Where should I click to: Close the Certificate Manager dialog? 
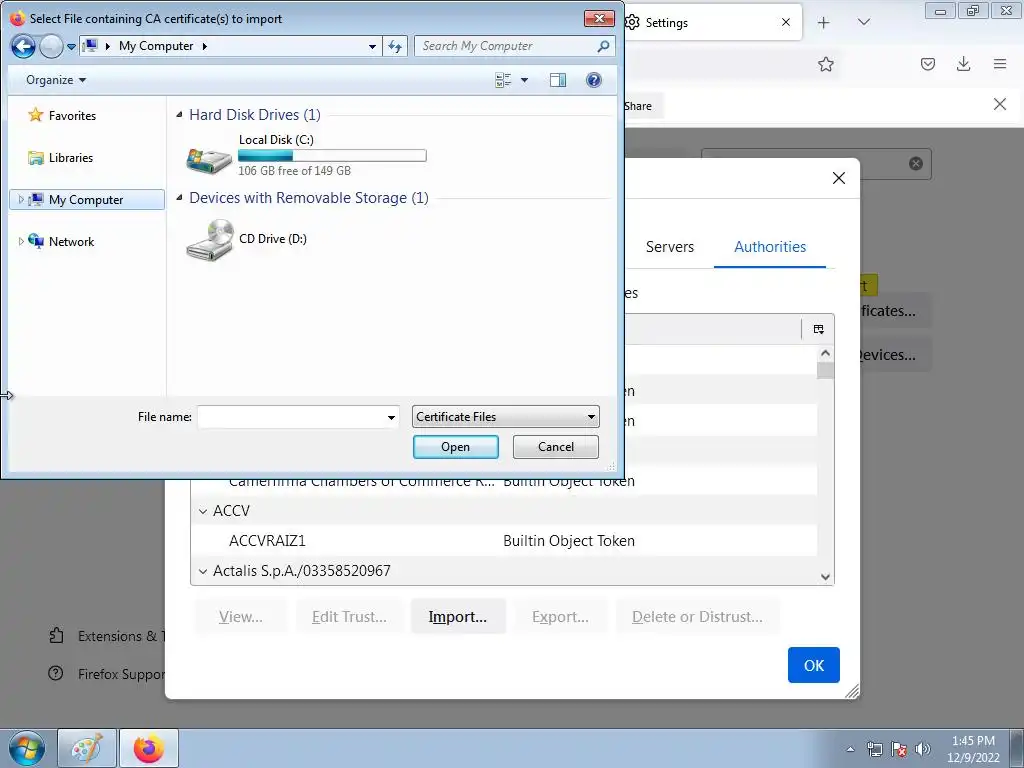click(x=839, y=178)
